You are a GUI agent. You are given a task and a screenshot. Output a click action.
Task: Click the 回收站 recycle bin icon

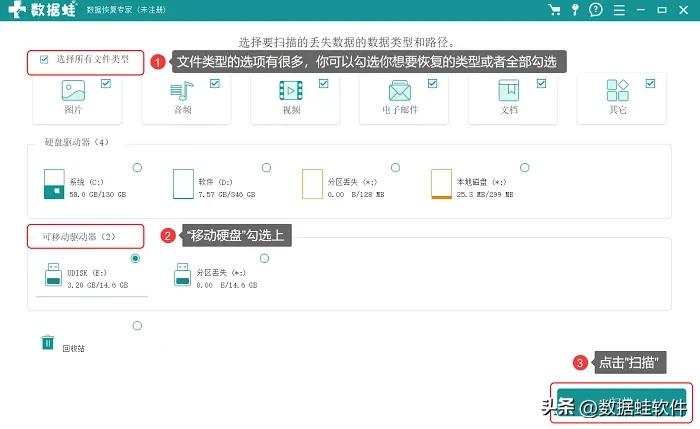point(48,342)
